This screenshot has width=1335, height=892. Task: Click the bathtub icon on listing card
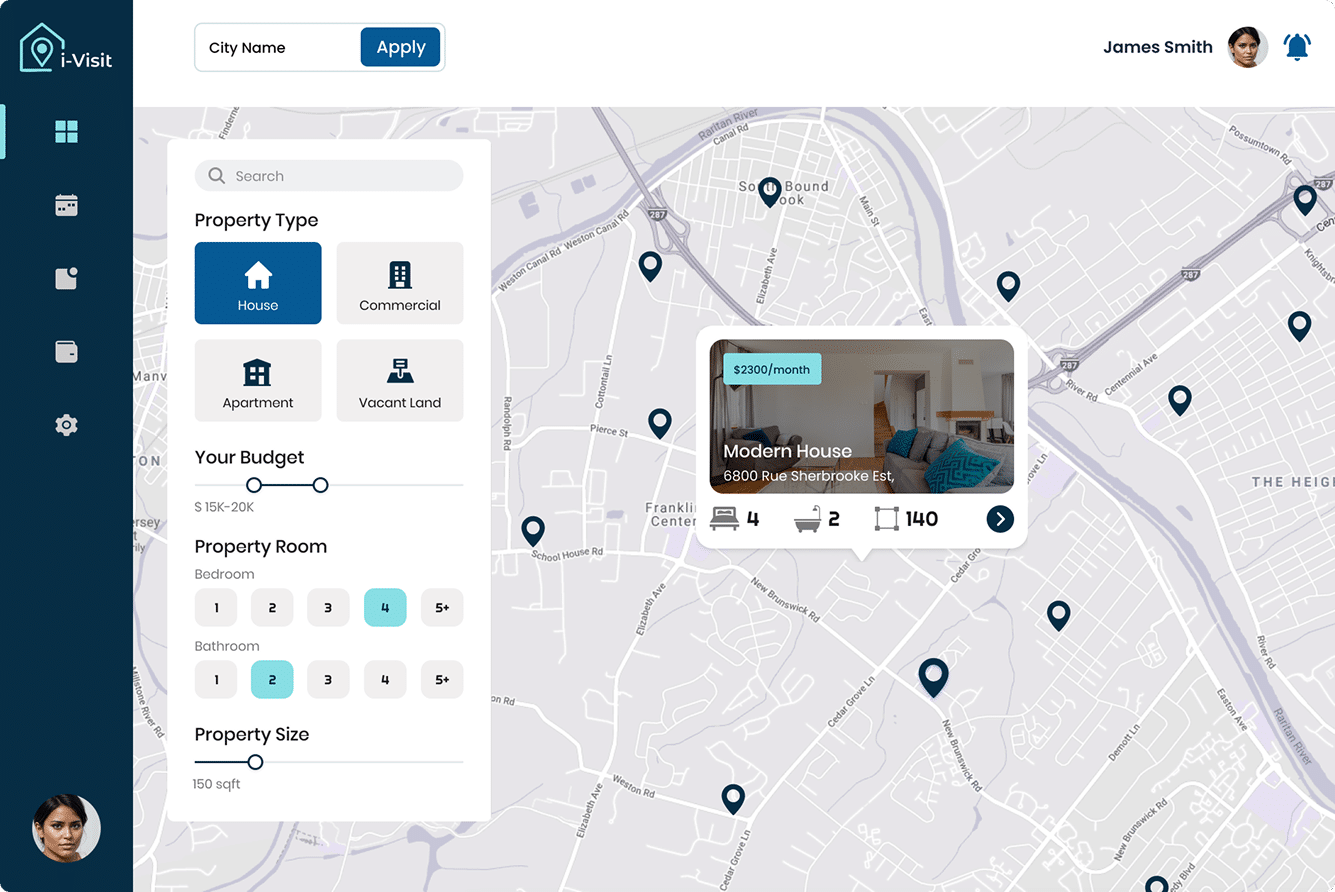(807, 519)
